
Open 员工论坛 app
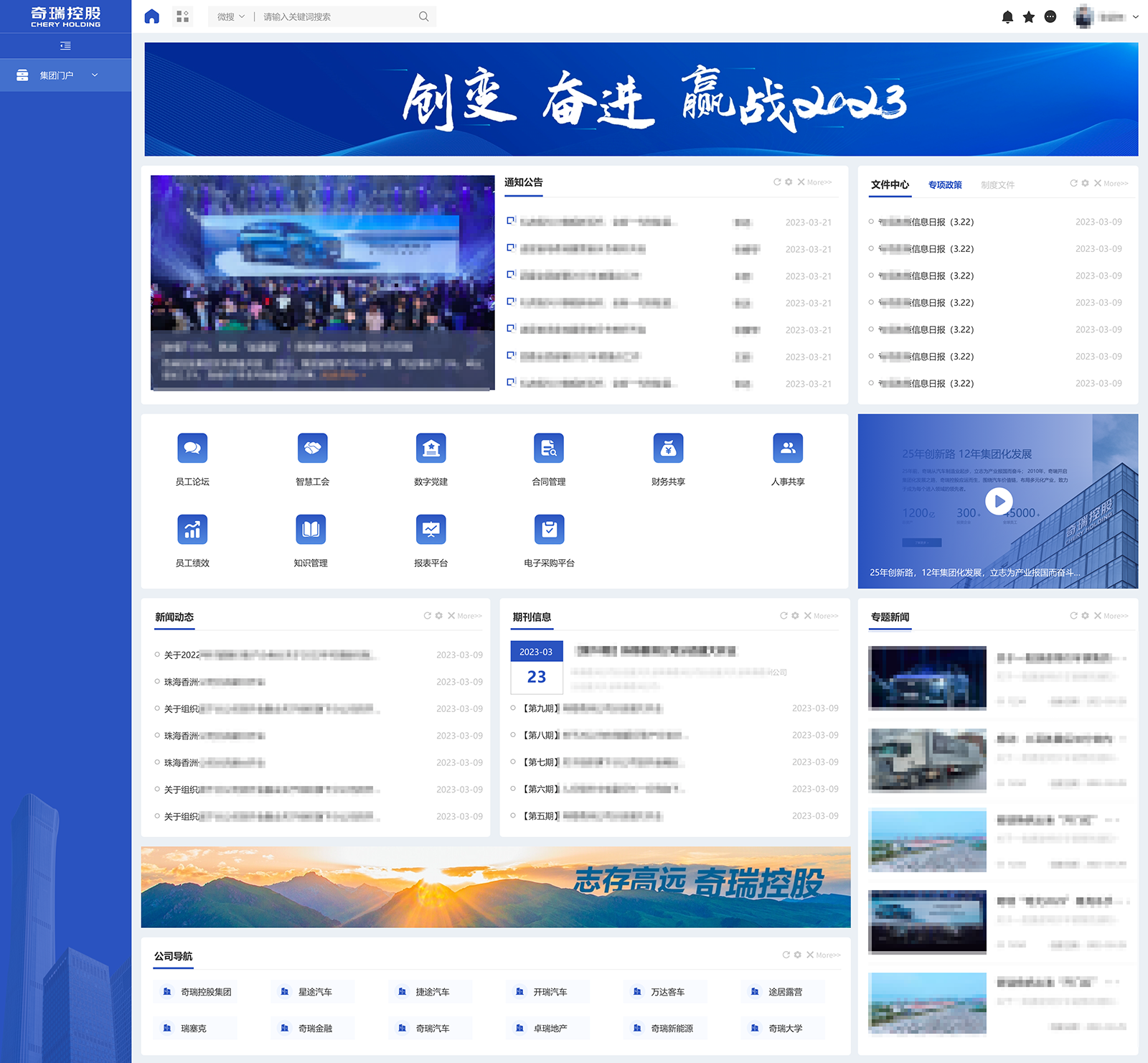(x=192, y=460)
